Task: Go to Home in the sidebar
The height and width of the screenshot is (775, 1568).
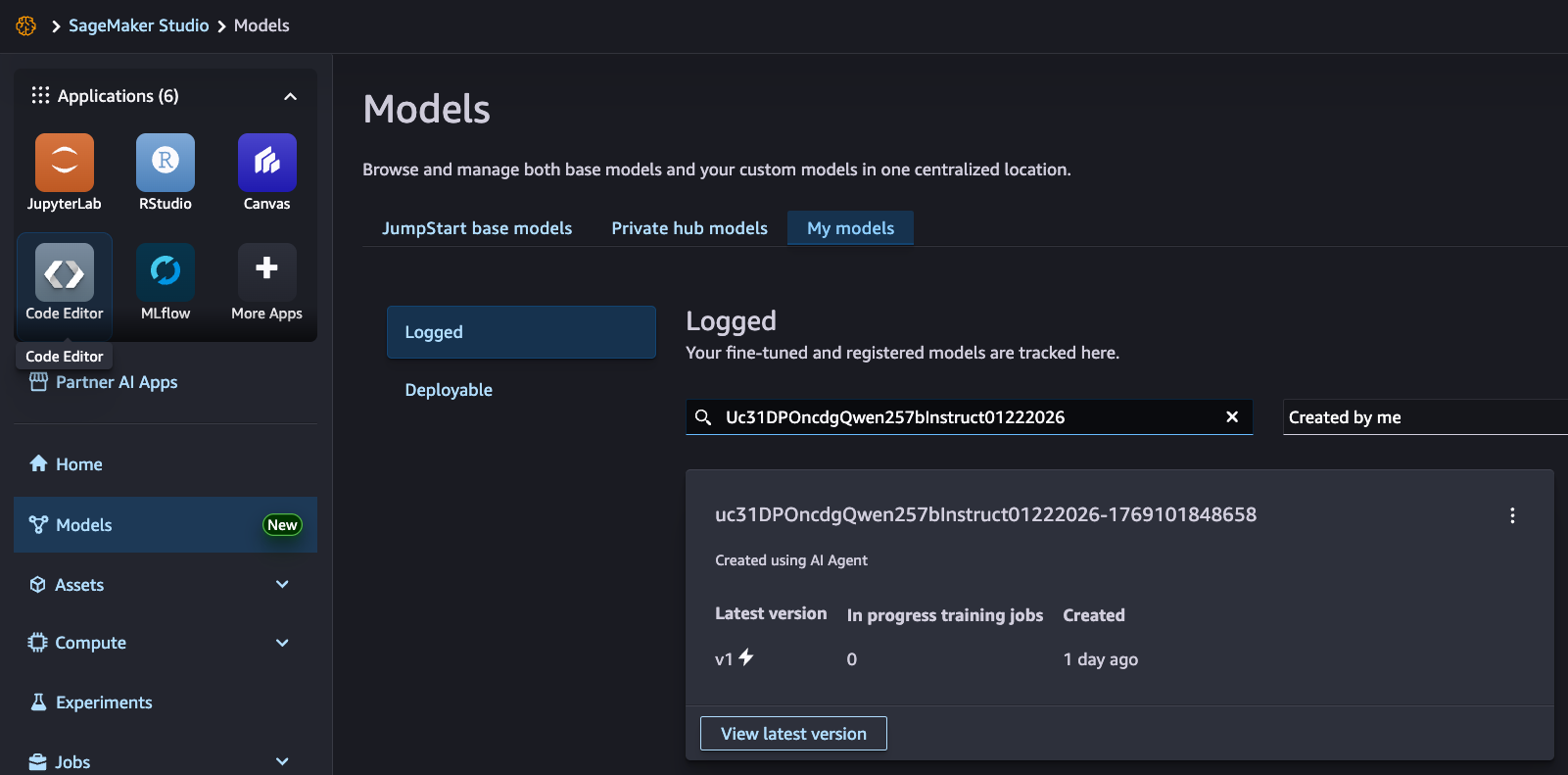Action: (166, 464)
